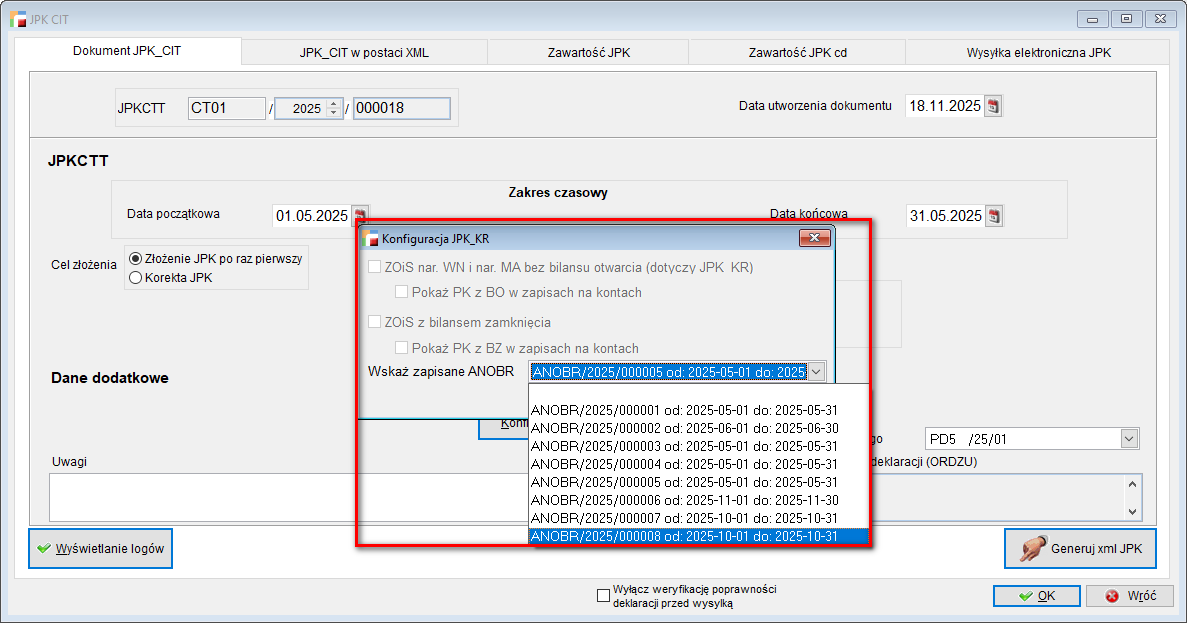1187x623 pixels.
Task: Choose ANOBR/2025/000002 from the list
Action: pos(684,427)
